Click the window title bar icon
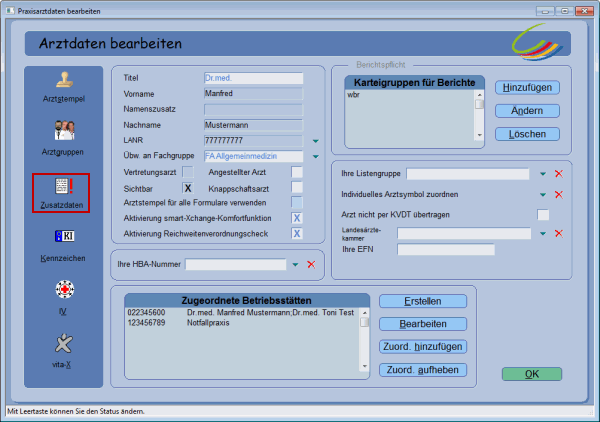This screenshot has width=600, height=422. [10, 11]
